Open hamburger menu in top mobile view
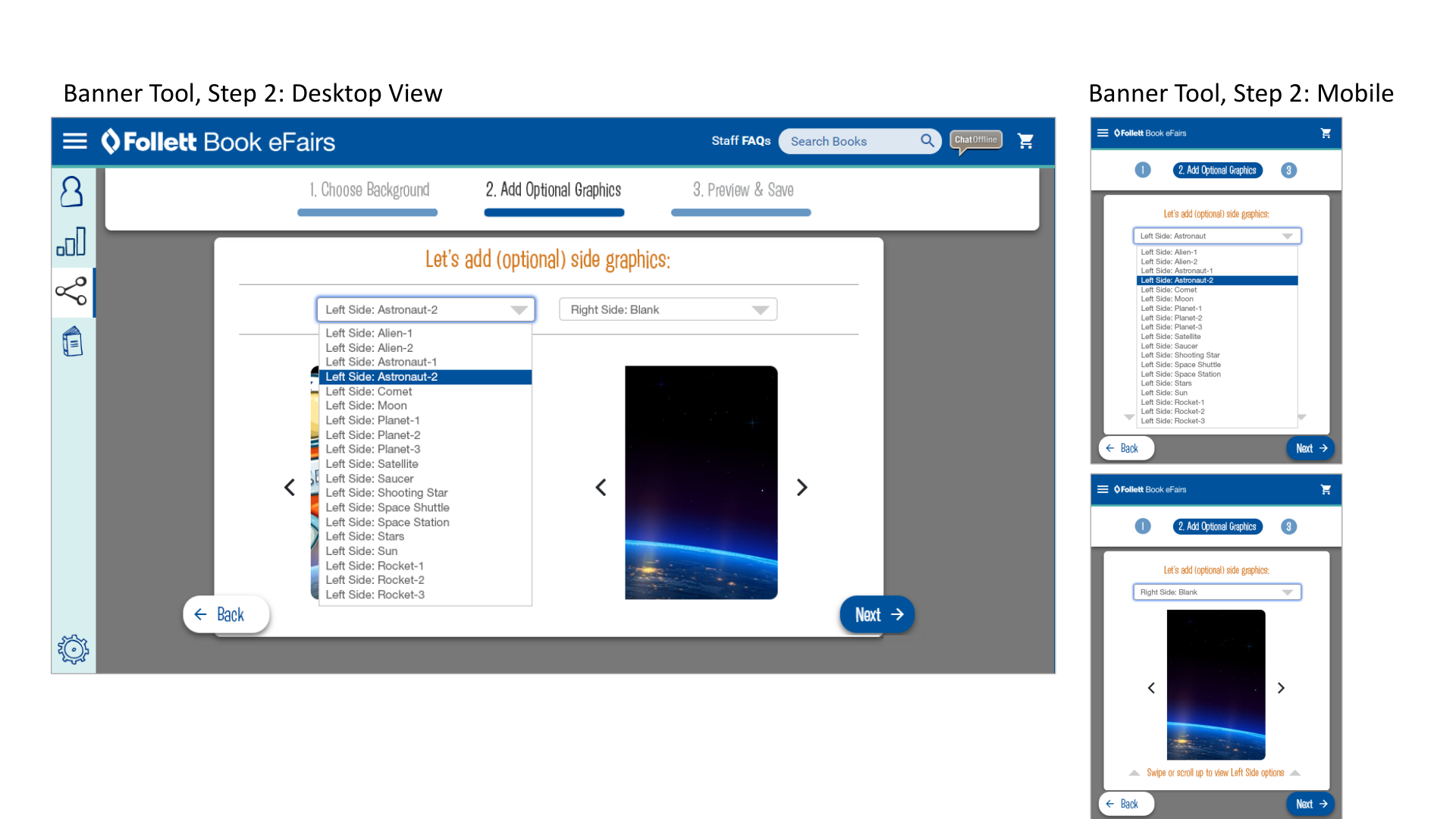This screenshot has width=1456, height=819. tap(1103, 133)
